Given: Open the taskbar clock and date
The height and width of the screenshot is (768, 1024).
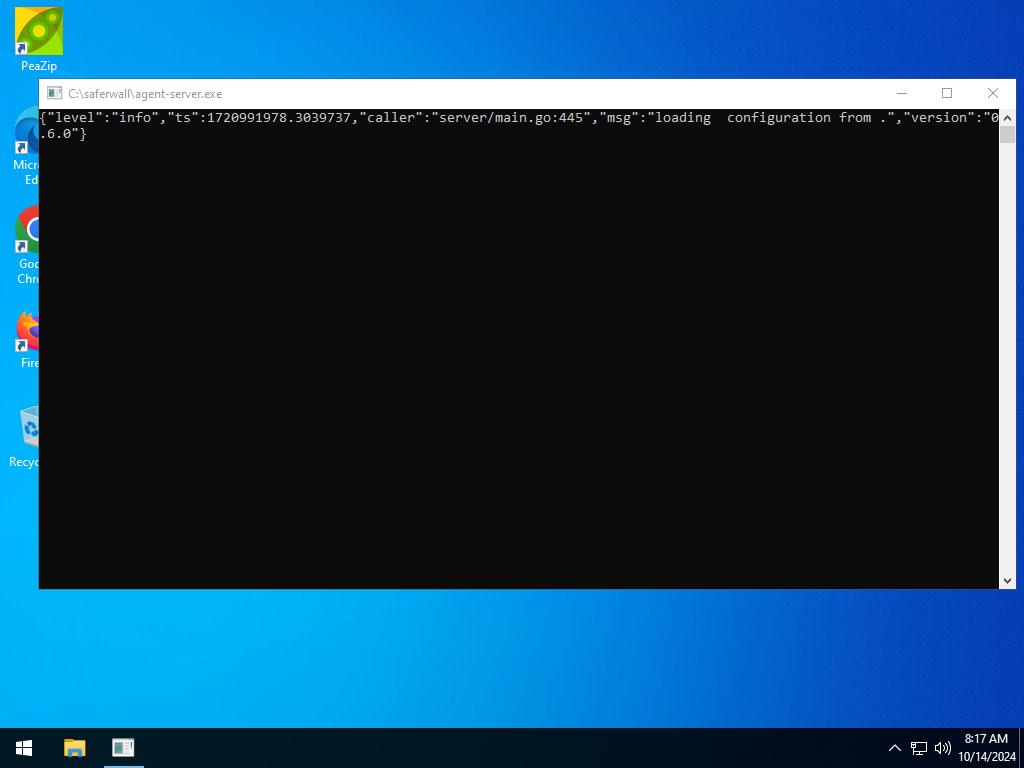Looking at the screenshot, I should point(986,748).
